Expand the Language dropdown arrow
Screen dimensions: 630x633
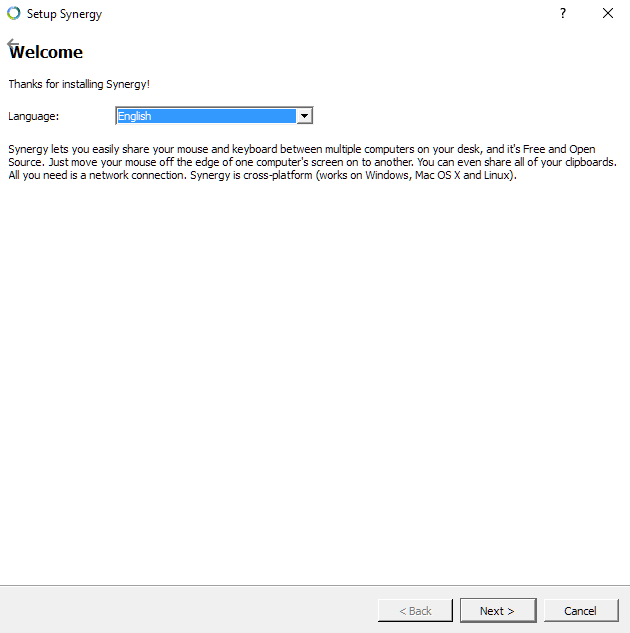coord(304,116)
